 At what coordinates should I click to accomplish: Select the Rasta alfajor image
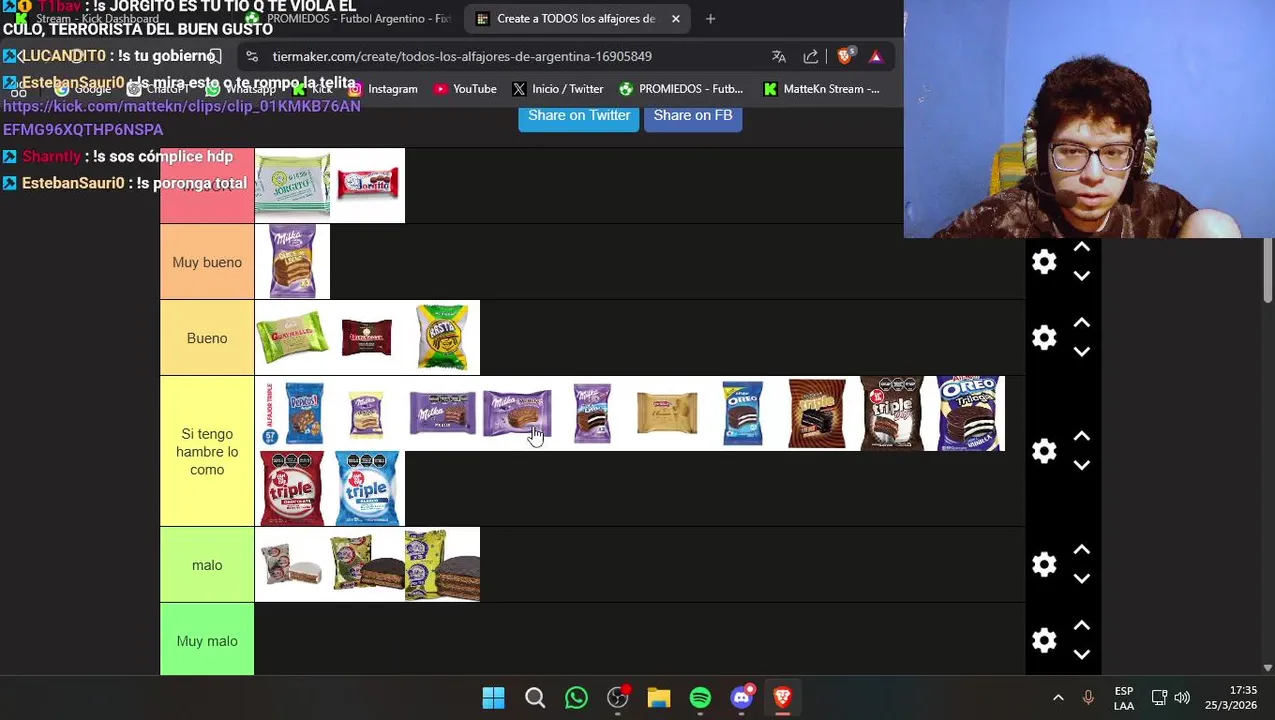coord(442,338)
